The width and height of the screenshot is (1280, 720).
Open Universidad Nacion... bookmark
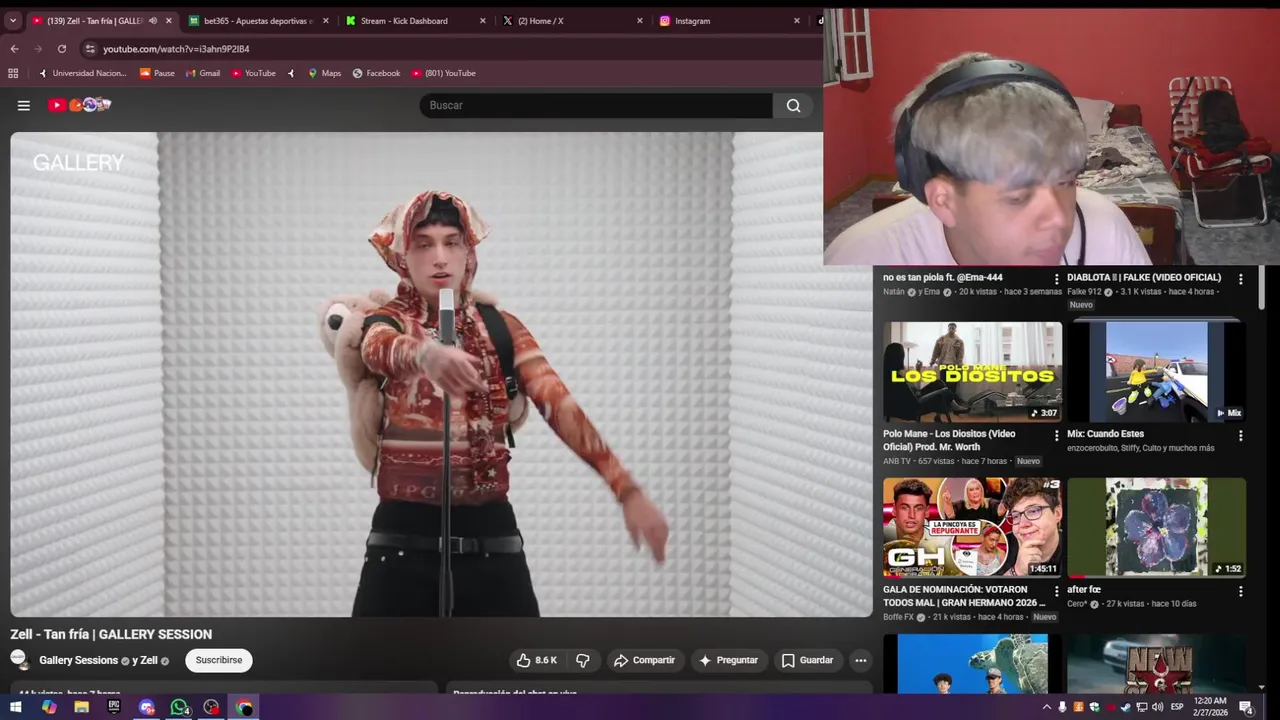click(82, 73)
